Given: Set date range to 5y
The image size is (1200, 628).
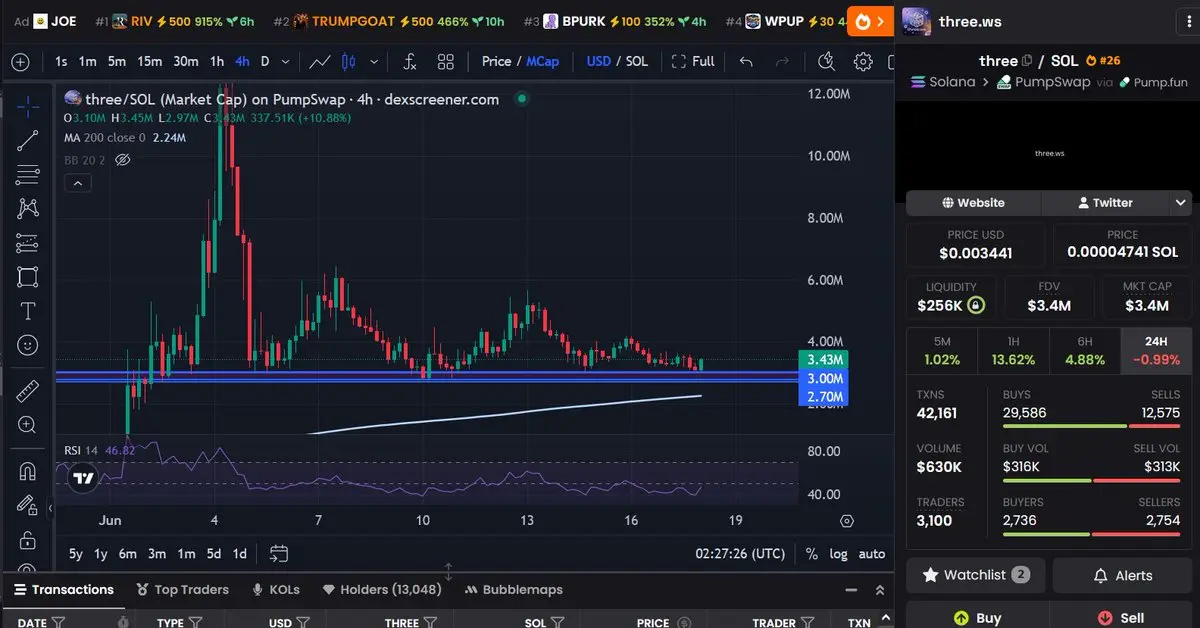Looking at the screenshot, I should coord(76,553).
